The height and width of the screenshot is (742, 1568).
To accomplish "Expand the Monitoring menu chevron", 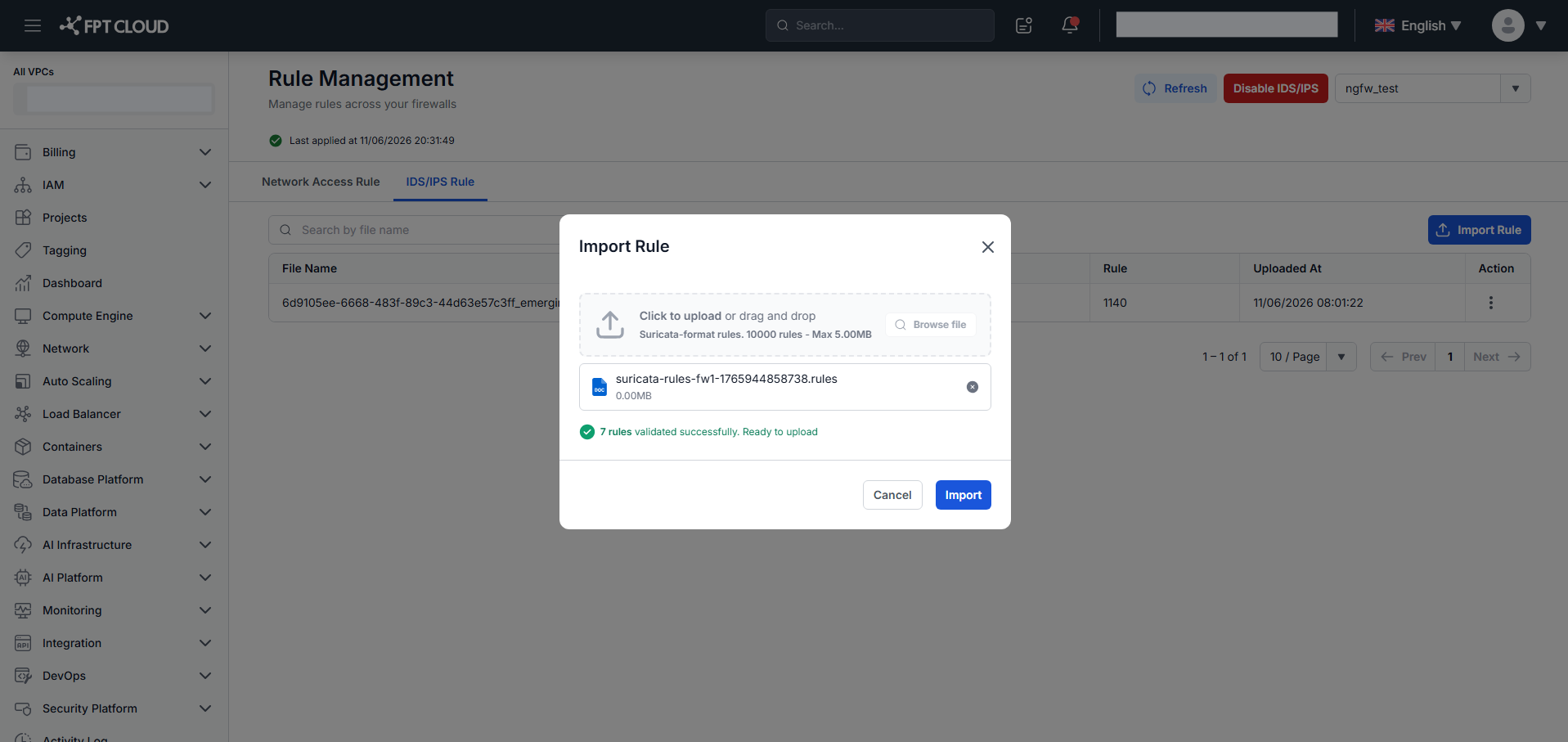I will coord(205,610).
